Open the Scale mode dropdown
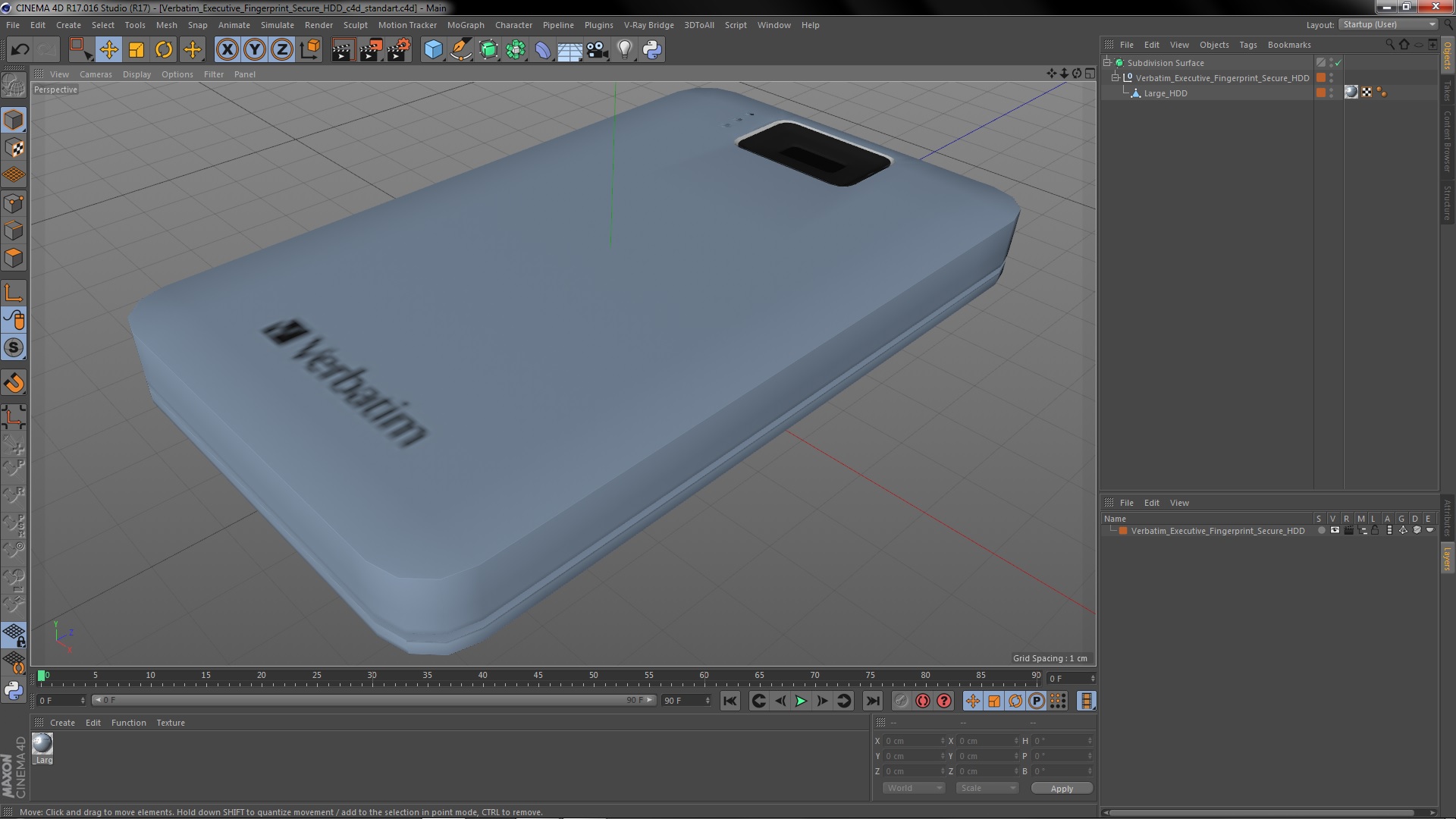Viewport: 1456px width, 819px height. tap(987, 788)
